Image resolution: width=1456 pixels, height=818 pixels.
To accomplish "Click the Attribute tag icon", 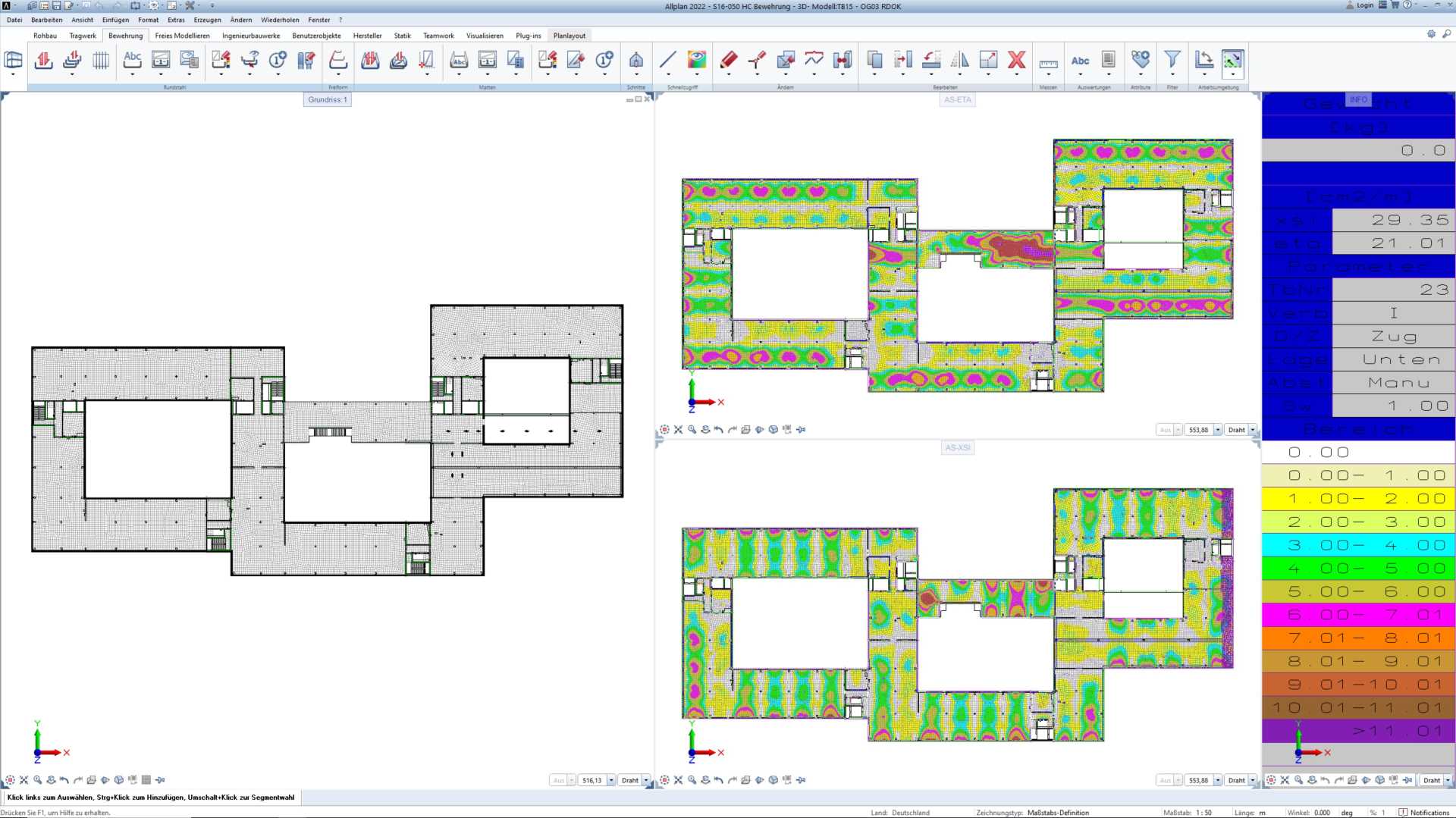I will [x=1140, y=61].
